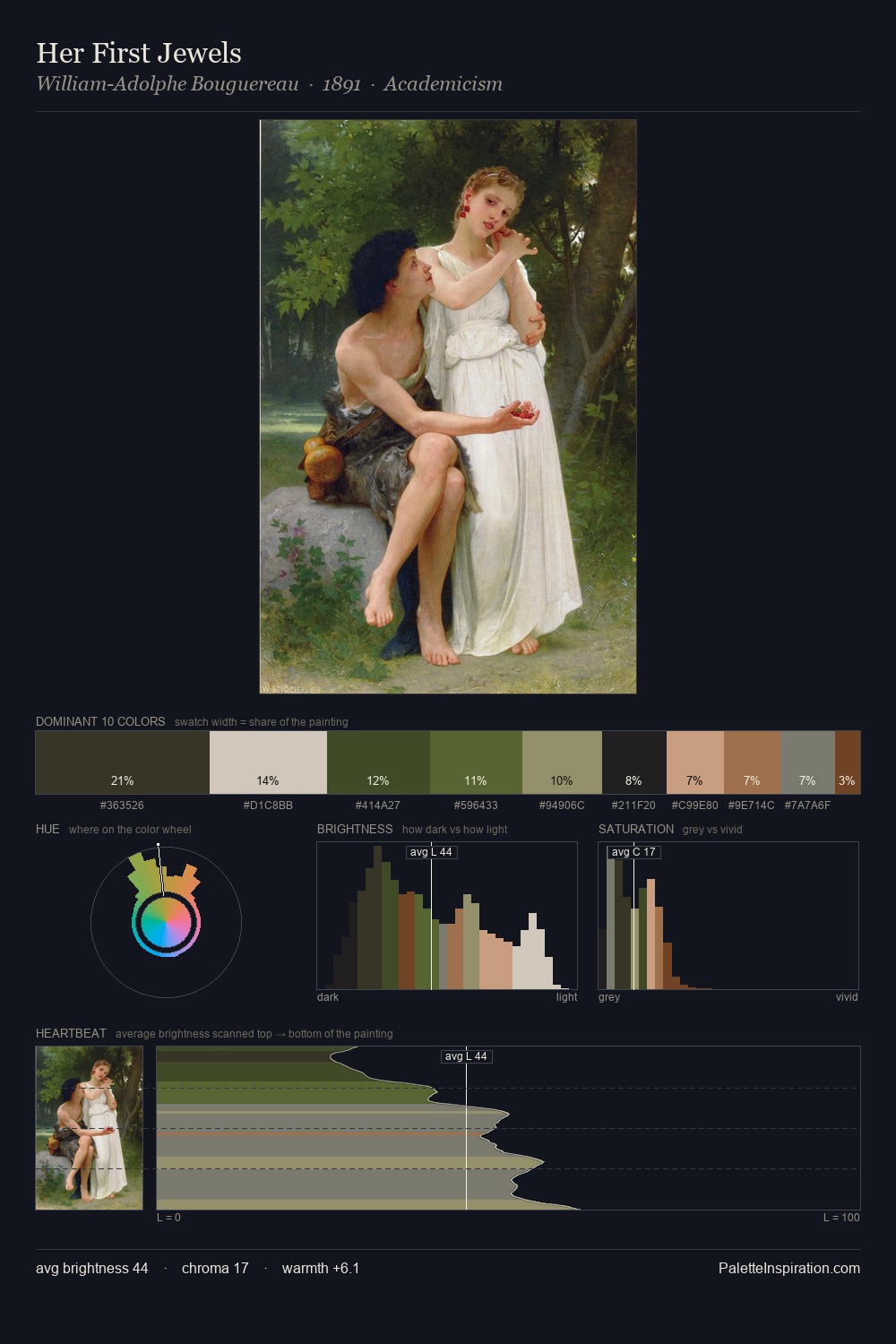Click the hex code #7A7A6F text
The width and height of the screenshot is (896, 1344).
point(807,806)
